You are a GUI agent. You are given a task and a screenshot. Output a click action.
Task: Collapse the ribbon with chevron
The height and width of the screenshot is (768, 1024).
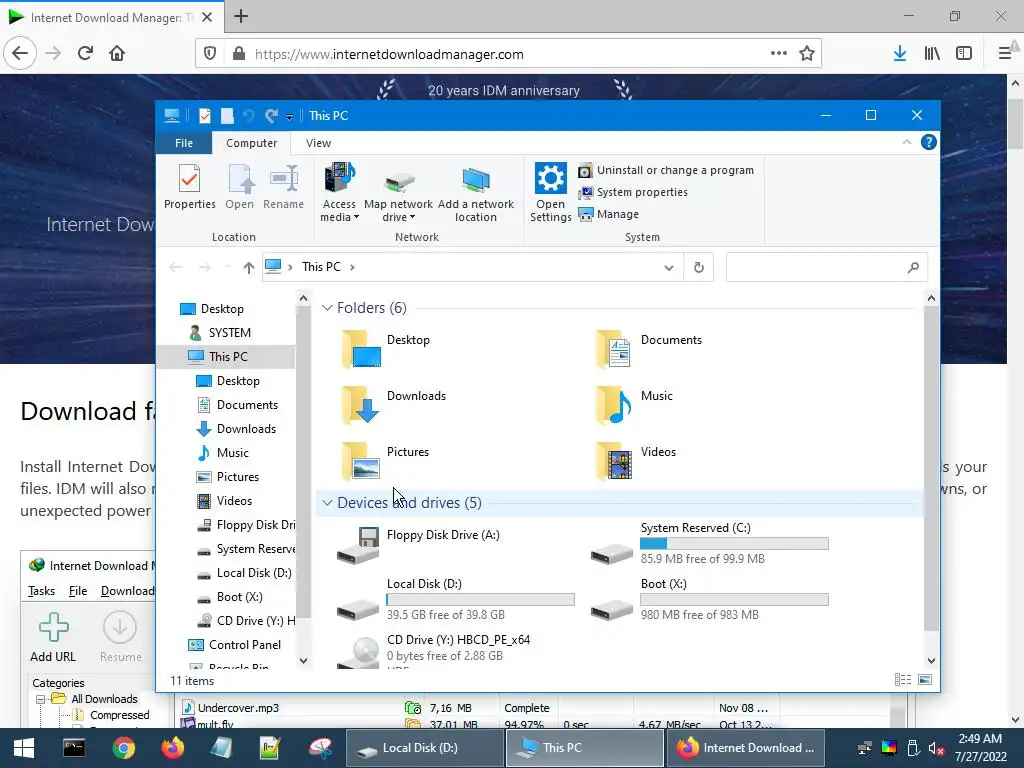(x=906, y=142)
